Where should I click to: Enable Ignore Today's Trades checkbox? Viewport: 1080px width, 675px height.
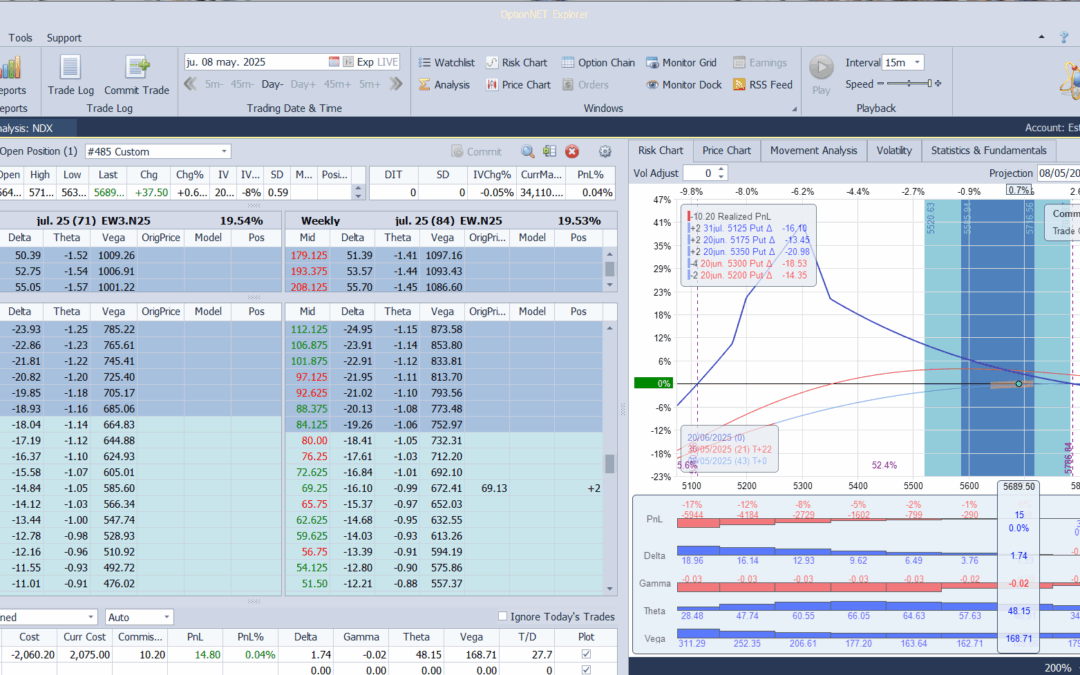[x=503, y=617]
